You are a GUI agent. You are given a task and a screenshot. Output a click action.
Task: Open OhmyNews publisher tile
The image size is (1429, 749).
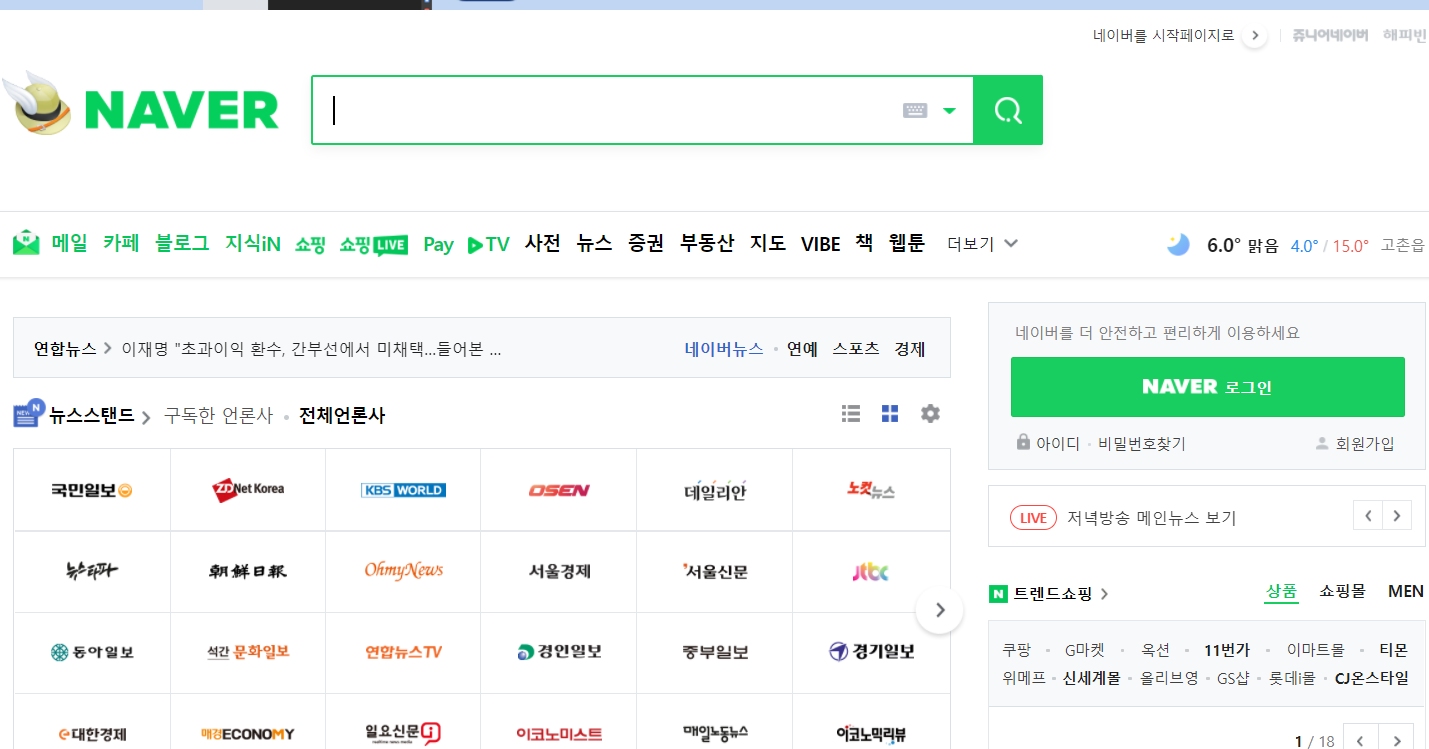coord(403,571)
